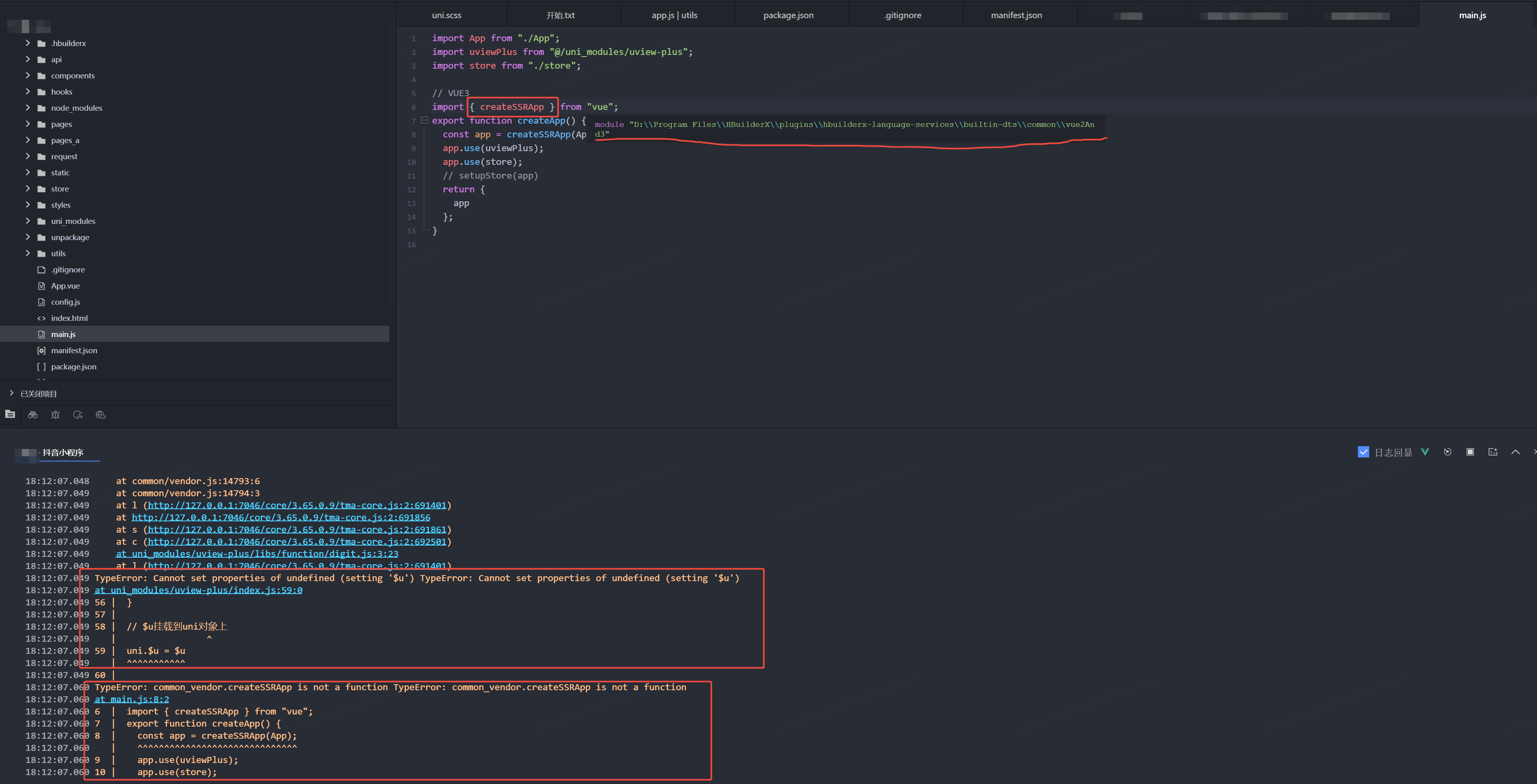1537x784 pixels.
Task: Collapse the createApp function fold marker
Action: [424, 120]
